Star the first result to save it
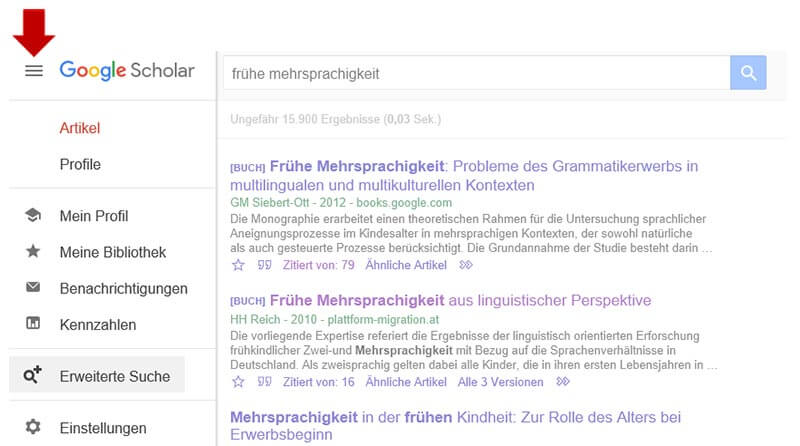Viewport: 800px width, 446px height. pos(238,265)
